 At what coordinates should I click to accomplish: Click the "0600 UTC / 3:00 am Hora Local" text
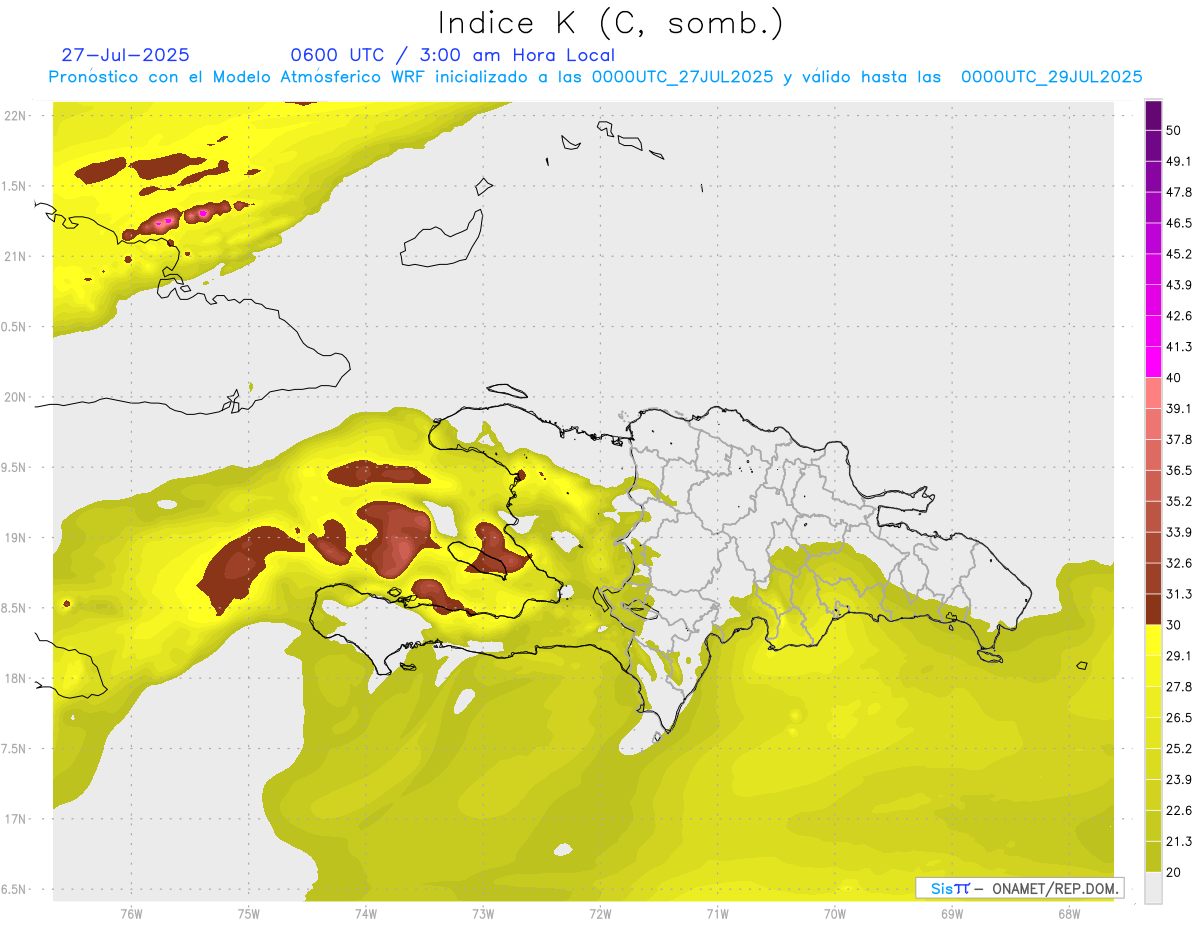coord(452,55)
